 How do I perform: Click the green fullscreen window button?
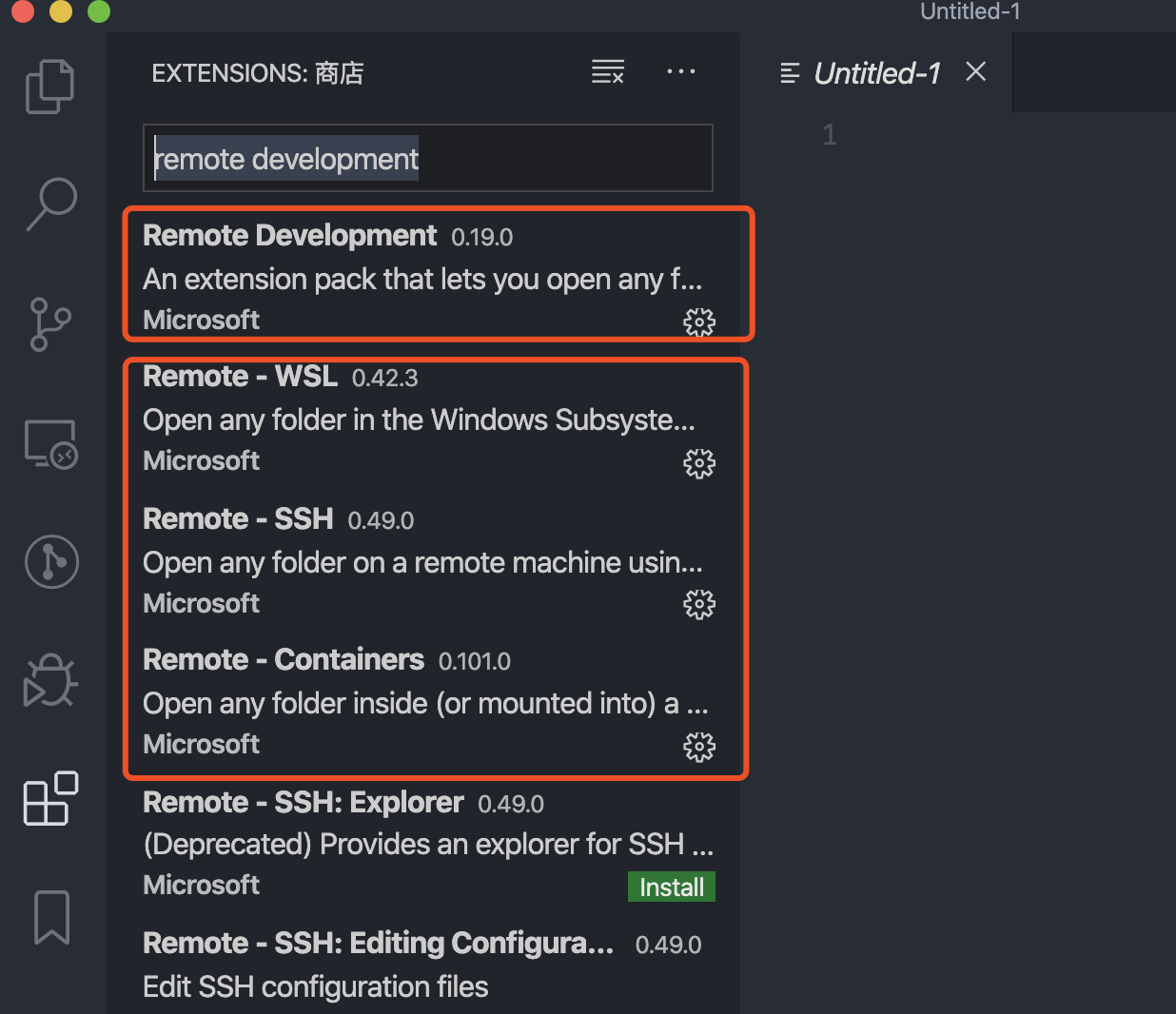point(99,10)
